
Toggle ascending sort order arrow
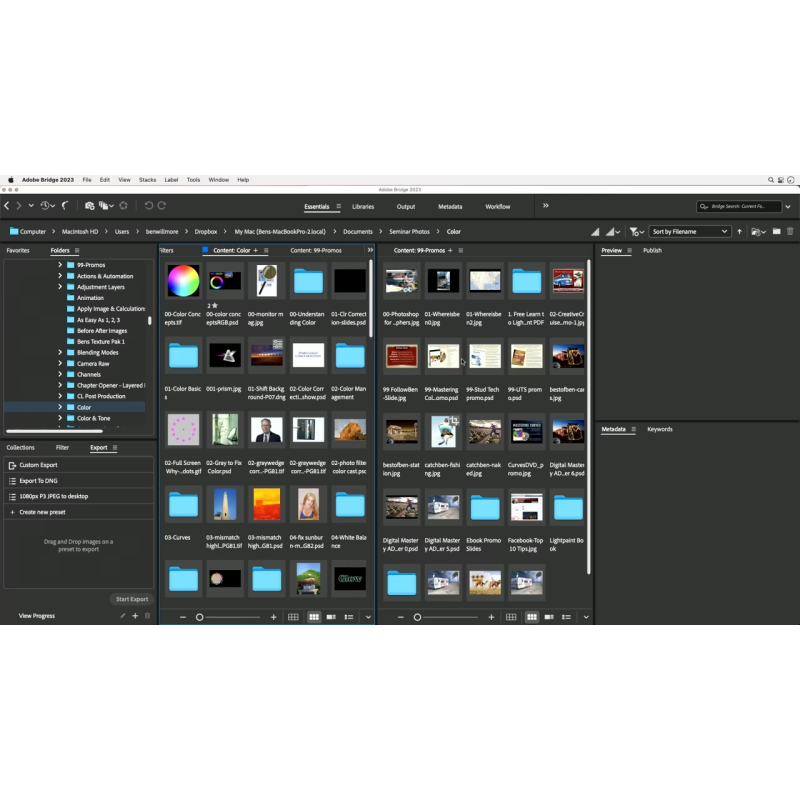pos(740,231)
